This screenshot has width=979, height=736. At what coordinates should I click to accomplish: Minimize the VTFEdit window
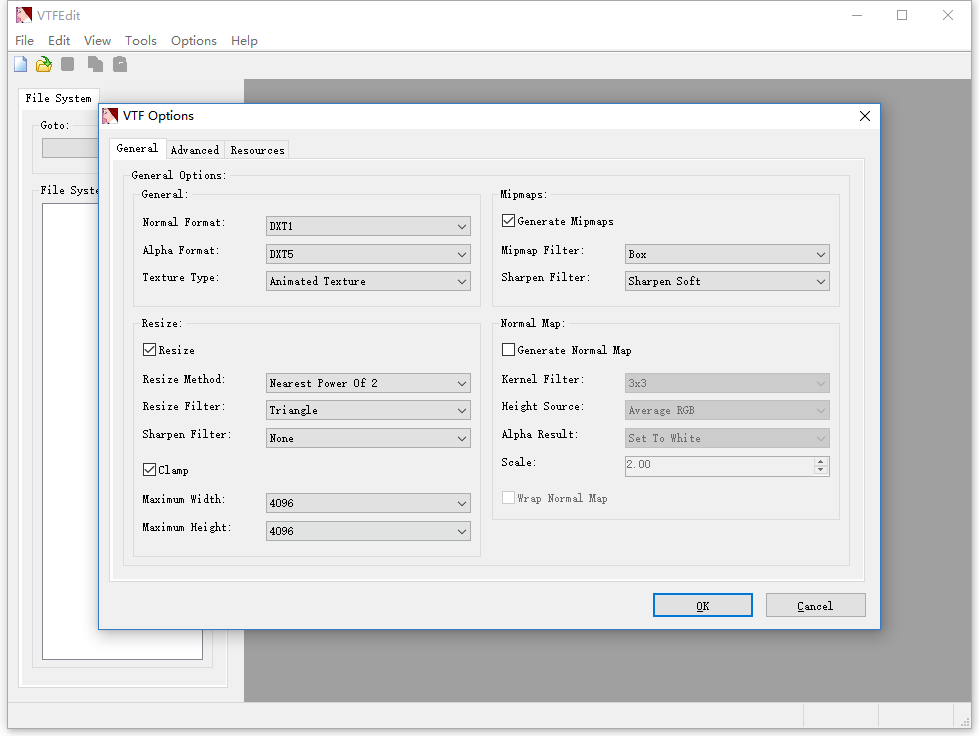[857, 15]
